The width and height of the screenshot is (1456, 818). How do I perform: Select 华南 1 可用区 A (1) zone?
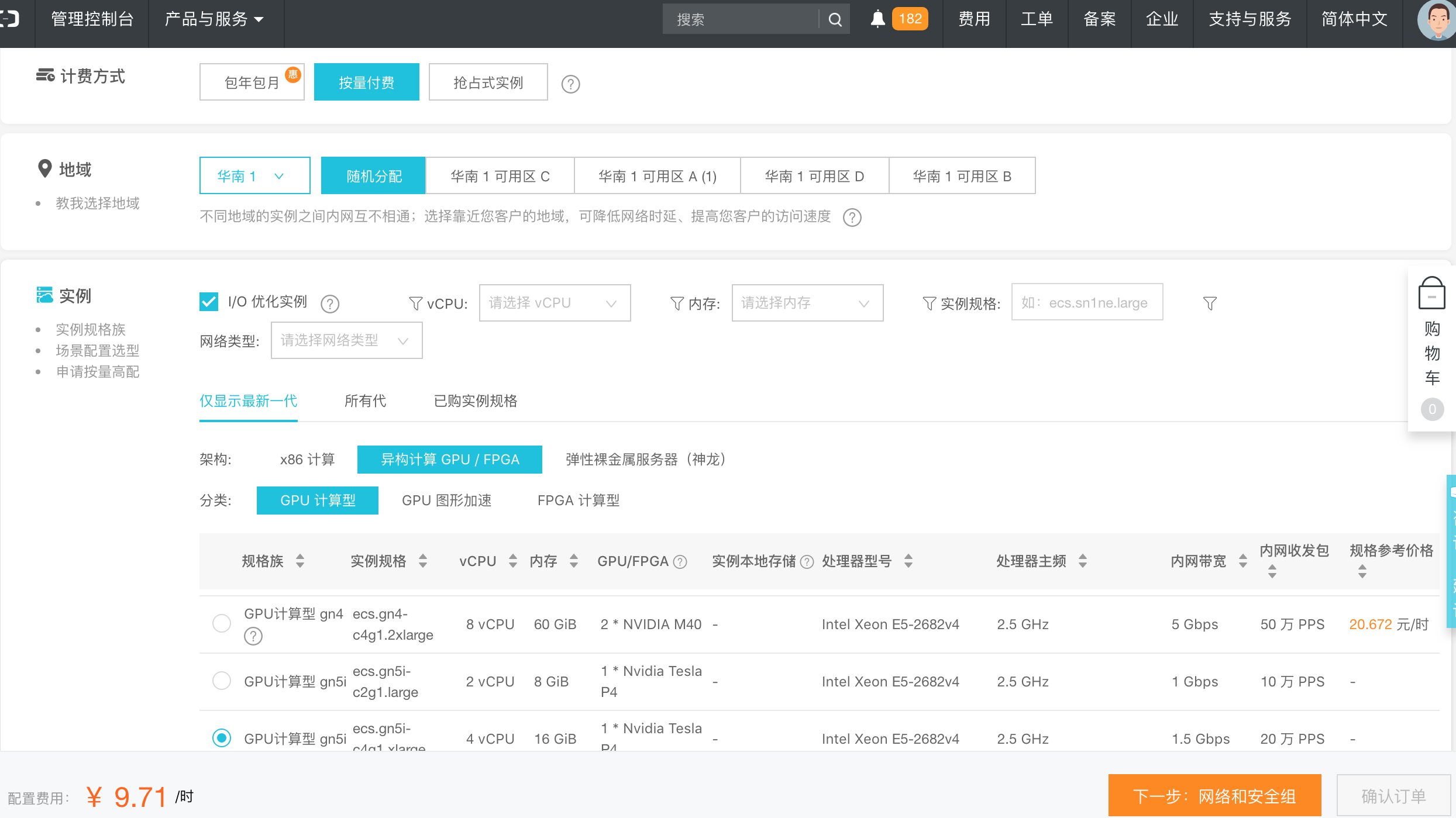click(658, 175)
